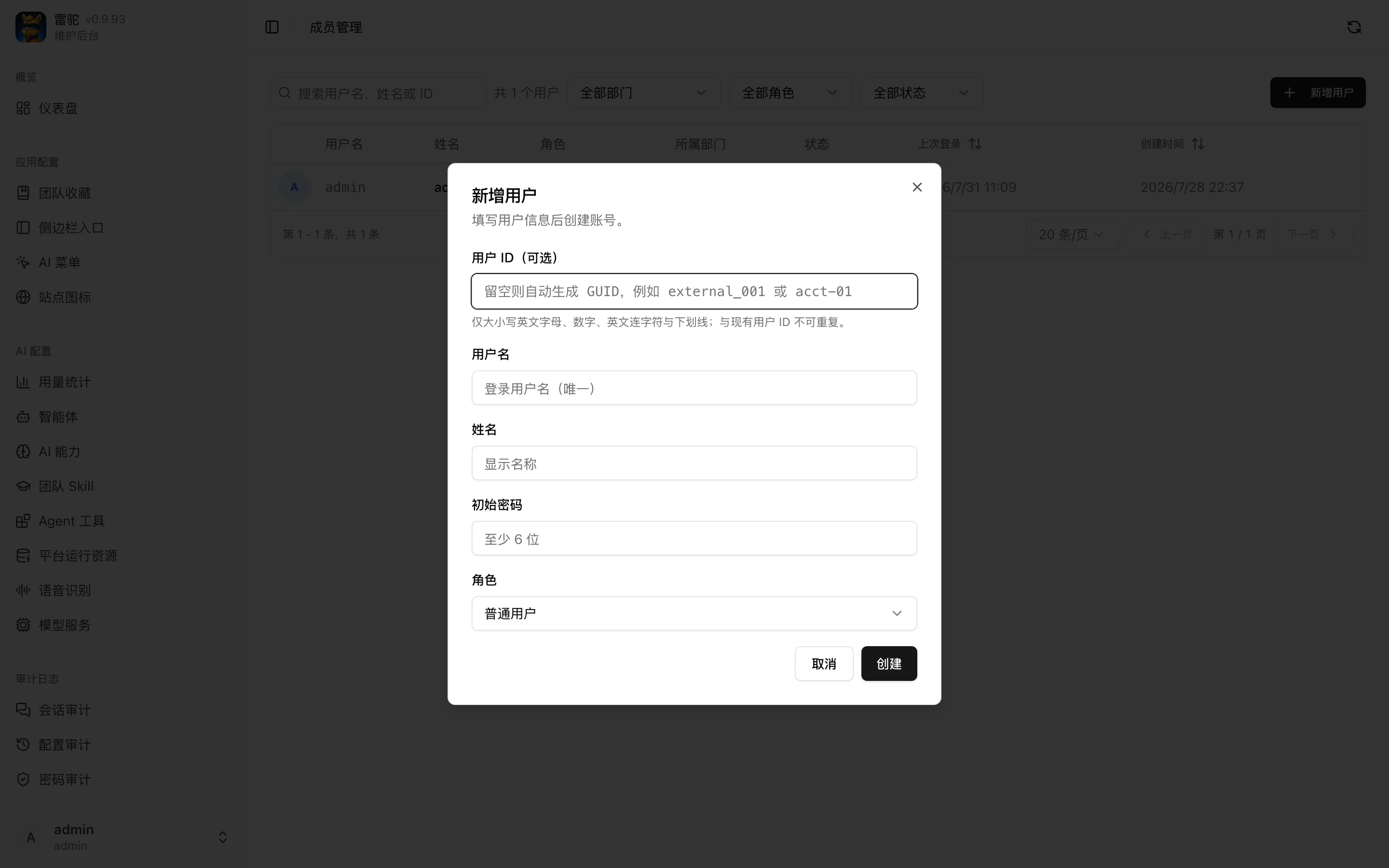This screenshot has height=868, width=1389.
Task: Open 仪表盘 dashboard icon in sidebar
Action: (x=23, y=108)
